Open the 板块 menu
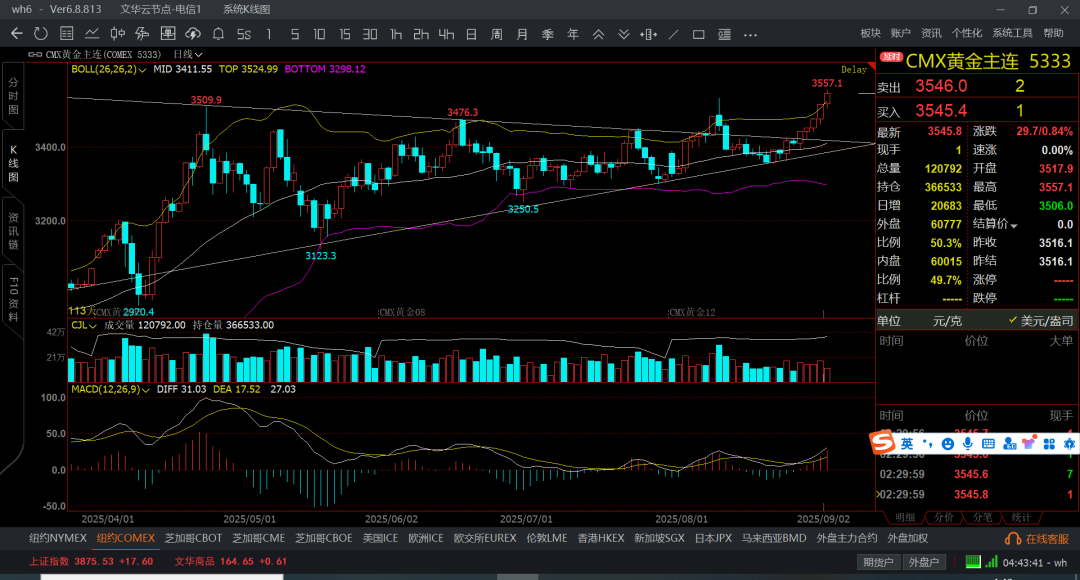This screenshot has height=580, width=1080. coord(871,33)
